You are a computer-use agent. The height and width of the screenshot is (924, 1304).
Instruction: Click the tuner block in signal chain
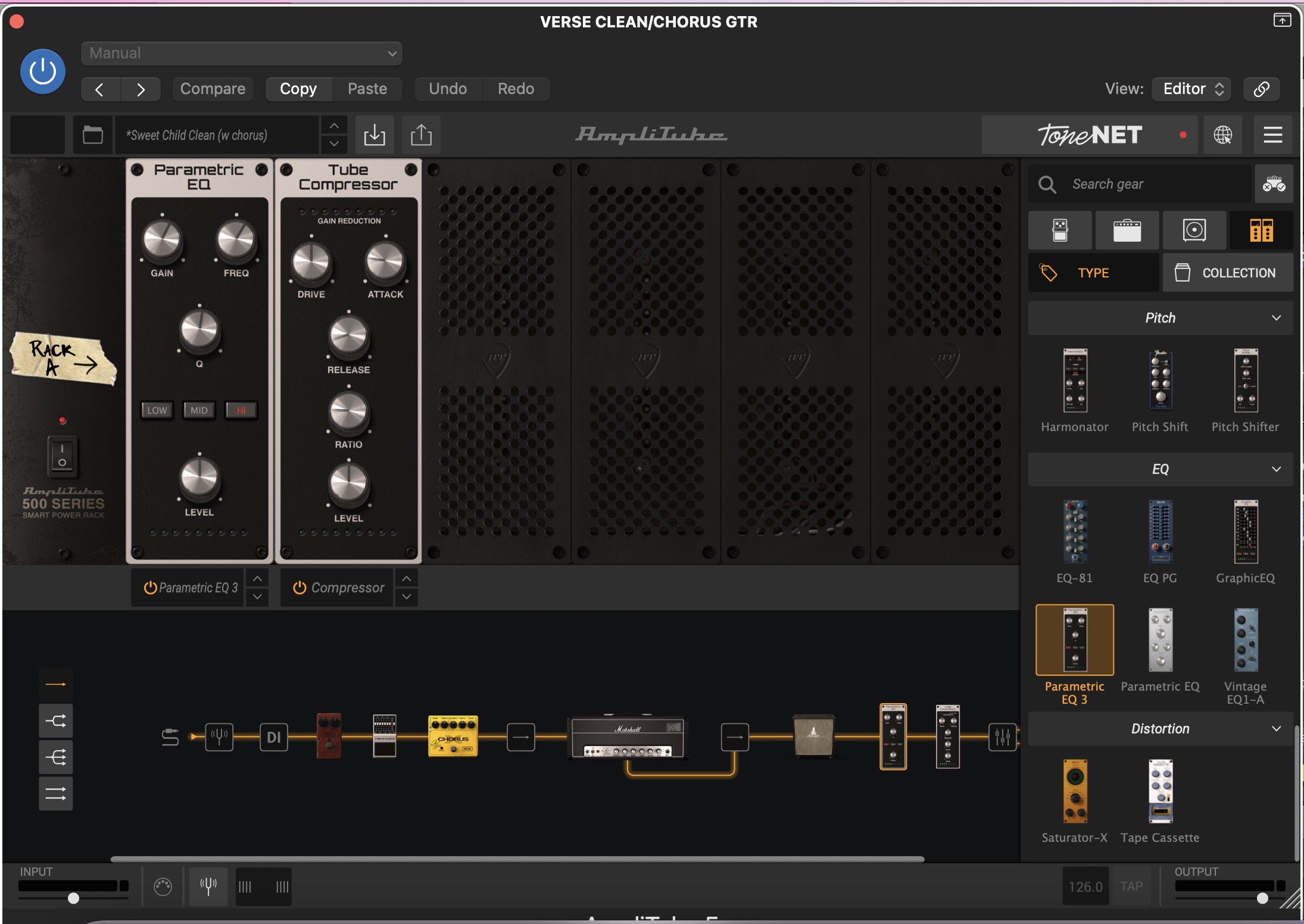click(219, 737)
